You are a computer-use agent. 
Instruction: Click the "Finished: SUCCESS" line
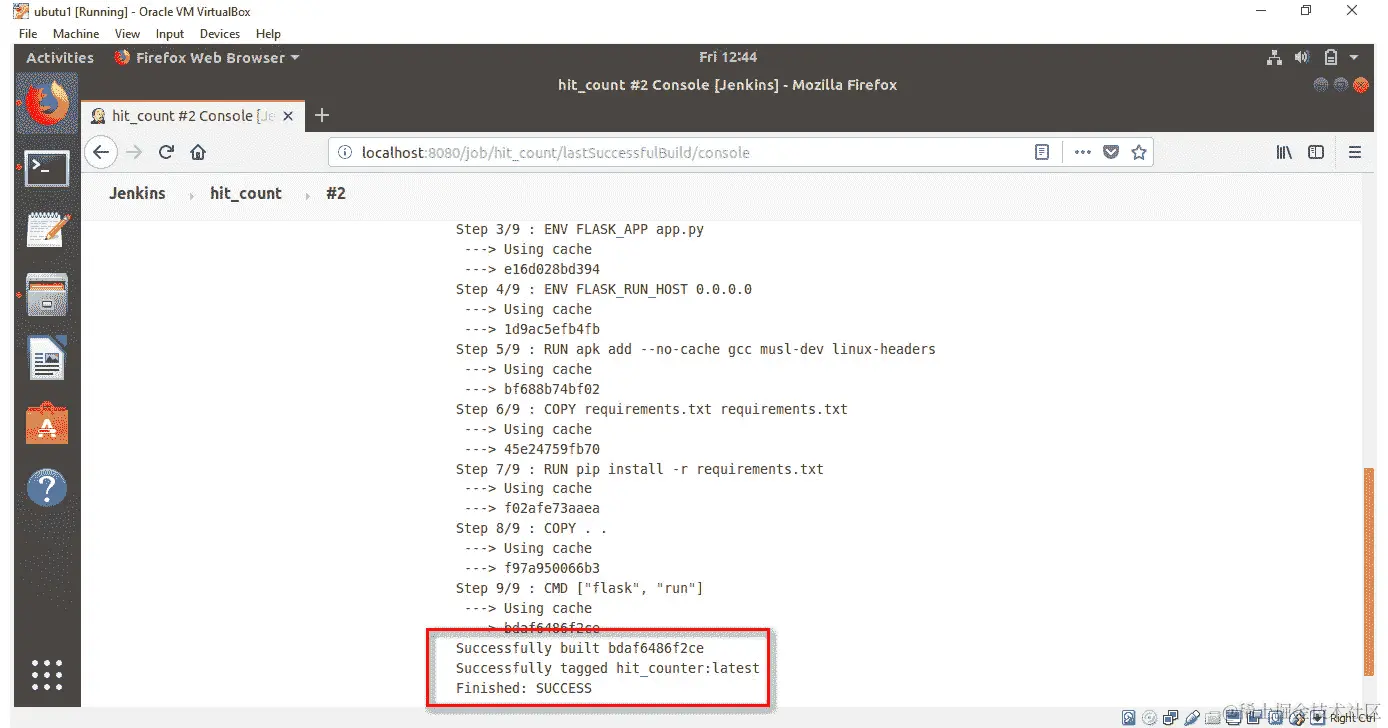[524, 688]
